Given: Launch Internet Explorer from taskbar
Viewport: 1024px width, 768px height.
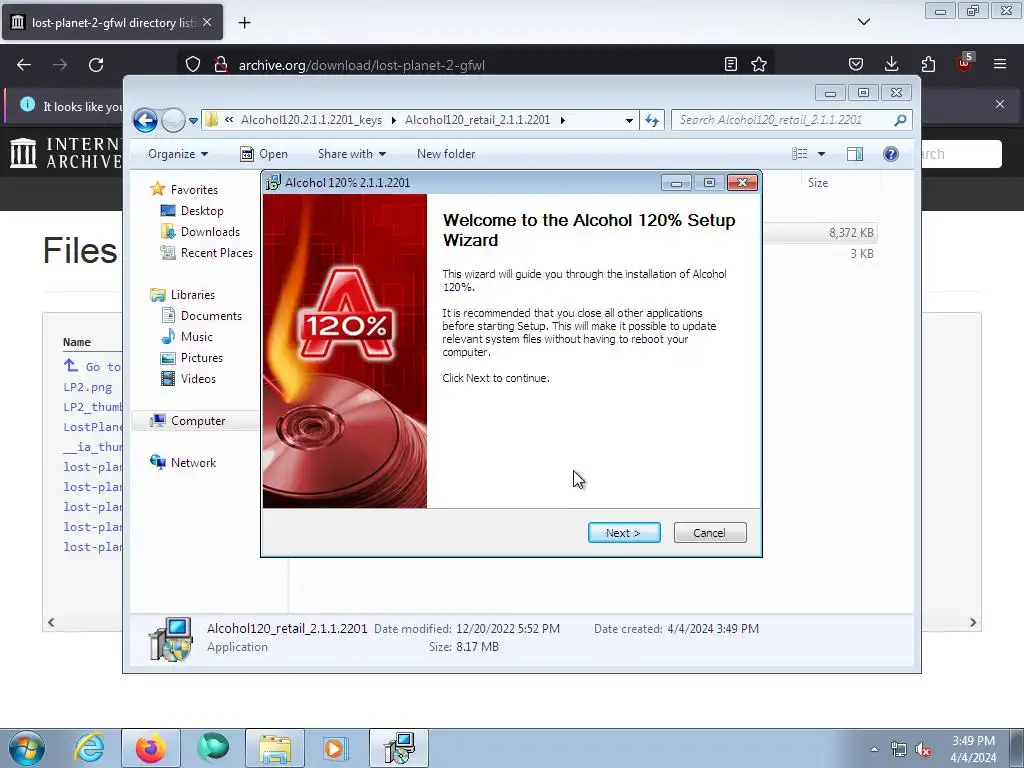Looking at the screenshot, I should 89,748.
